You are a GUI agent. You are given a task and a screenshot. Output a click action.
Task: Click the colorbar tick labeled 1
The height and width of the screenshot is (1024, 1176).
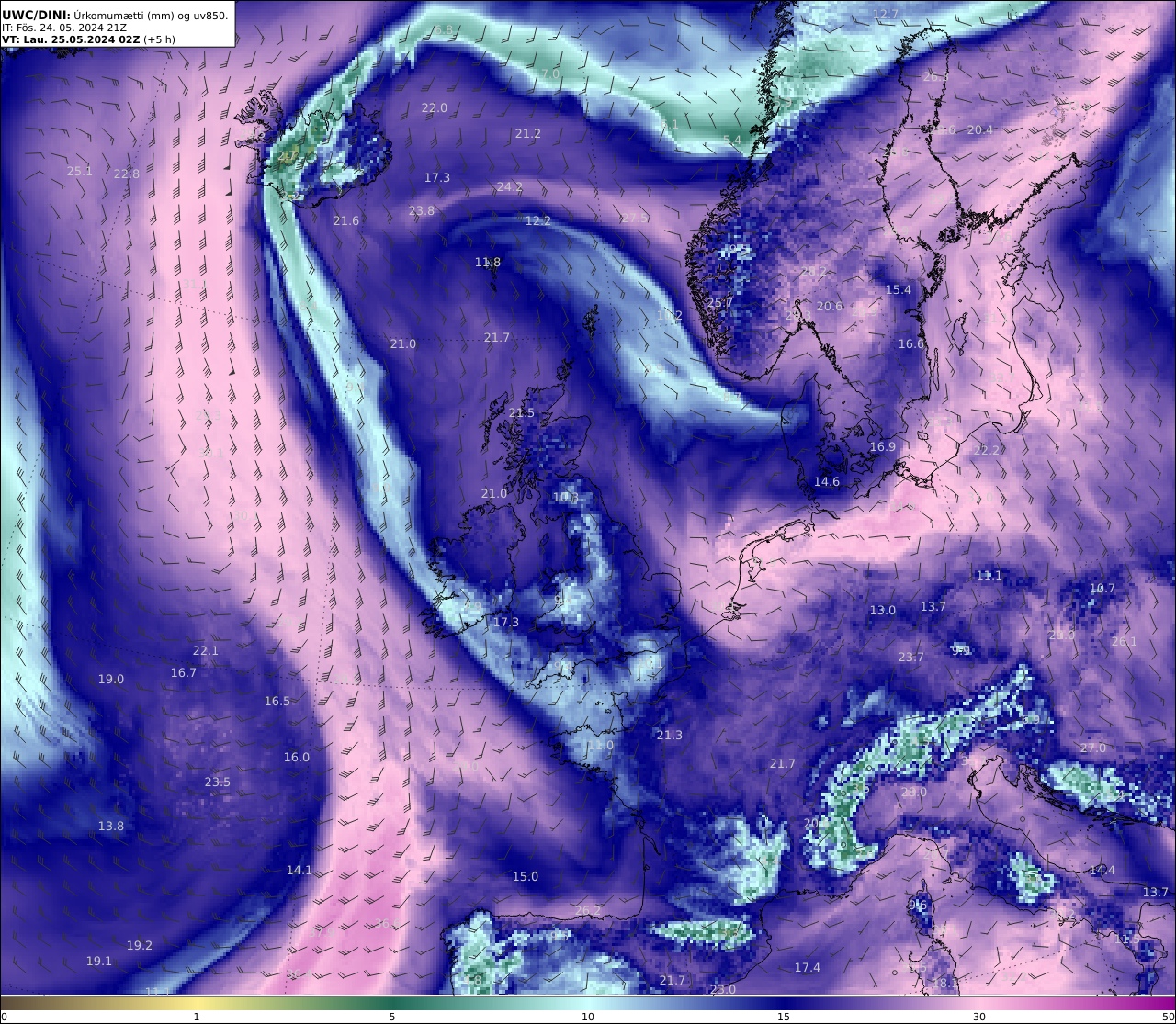197,1016
